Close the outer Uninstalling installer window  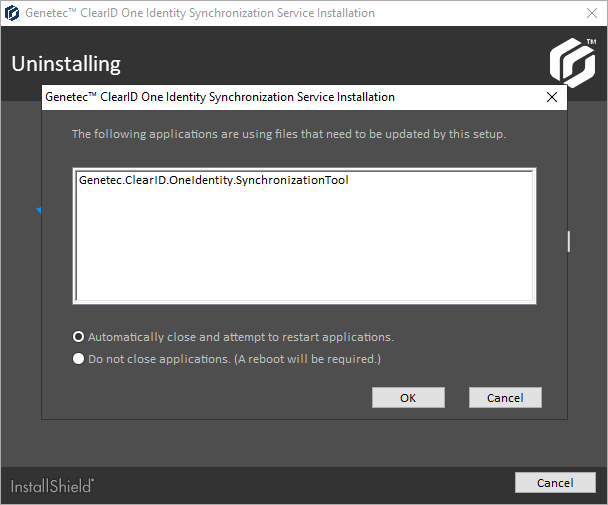point(592,13)
